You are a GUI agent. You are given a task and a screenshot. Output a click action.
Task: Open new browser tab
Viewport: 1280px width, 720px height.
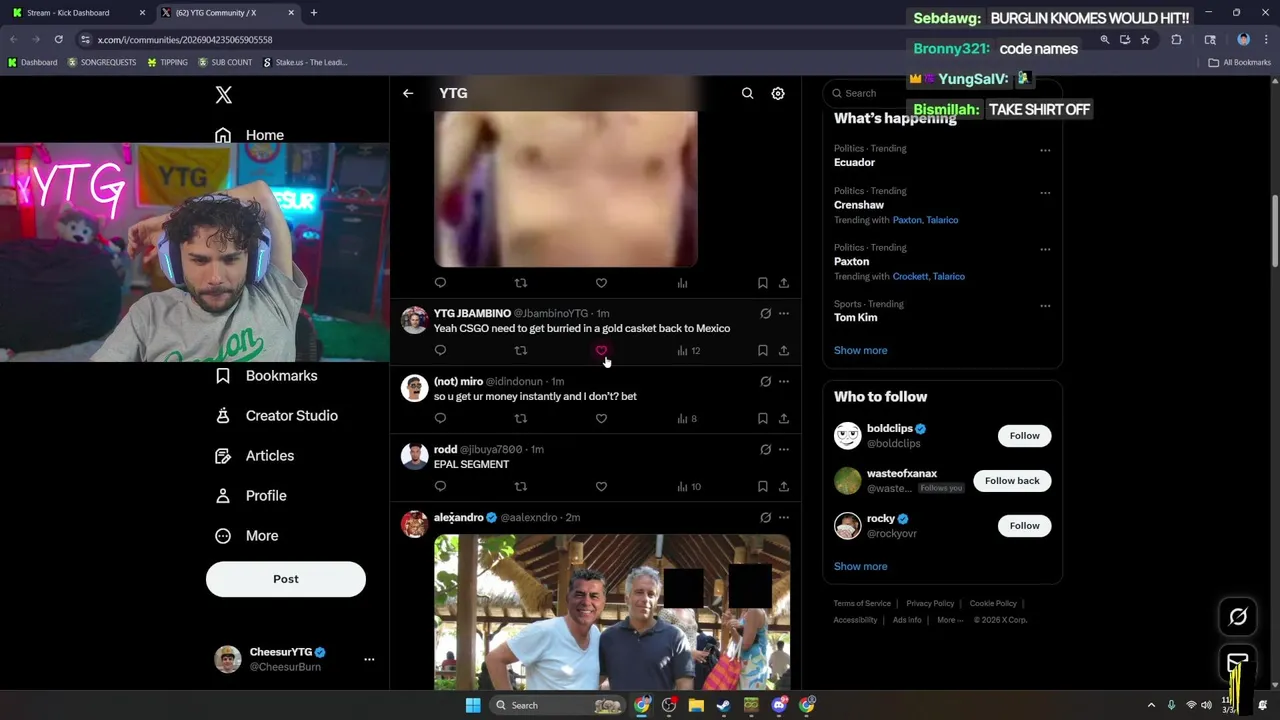pyautogui.click(x=314, y=13)
